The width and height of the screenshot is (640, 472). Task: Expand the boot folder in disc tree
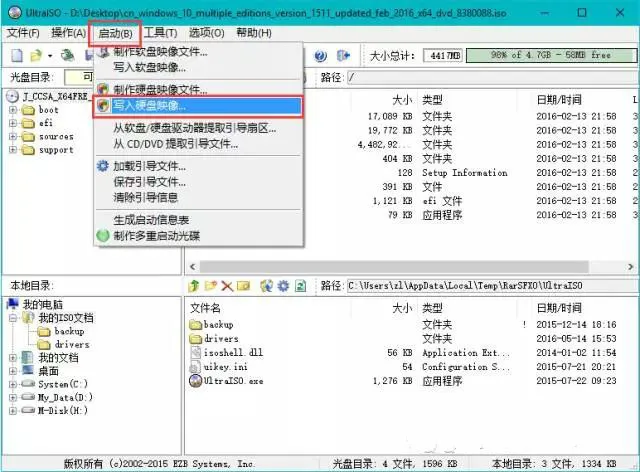[x=13, y=110]
